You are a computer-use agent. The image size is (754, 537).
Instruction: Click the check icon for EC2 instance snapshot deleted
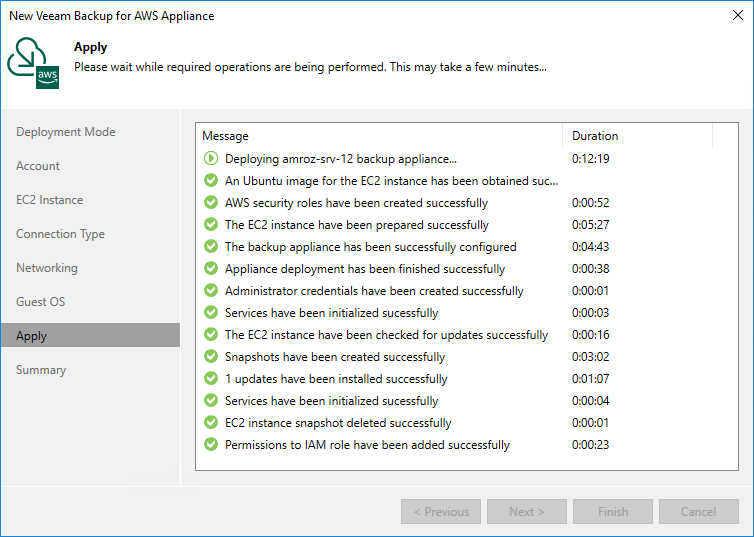click(x=211, y=423)
